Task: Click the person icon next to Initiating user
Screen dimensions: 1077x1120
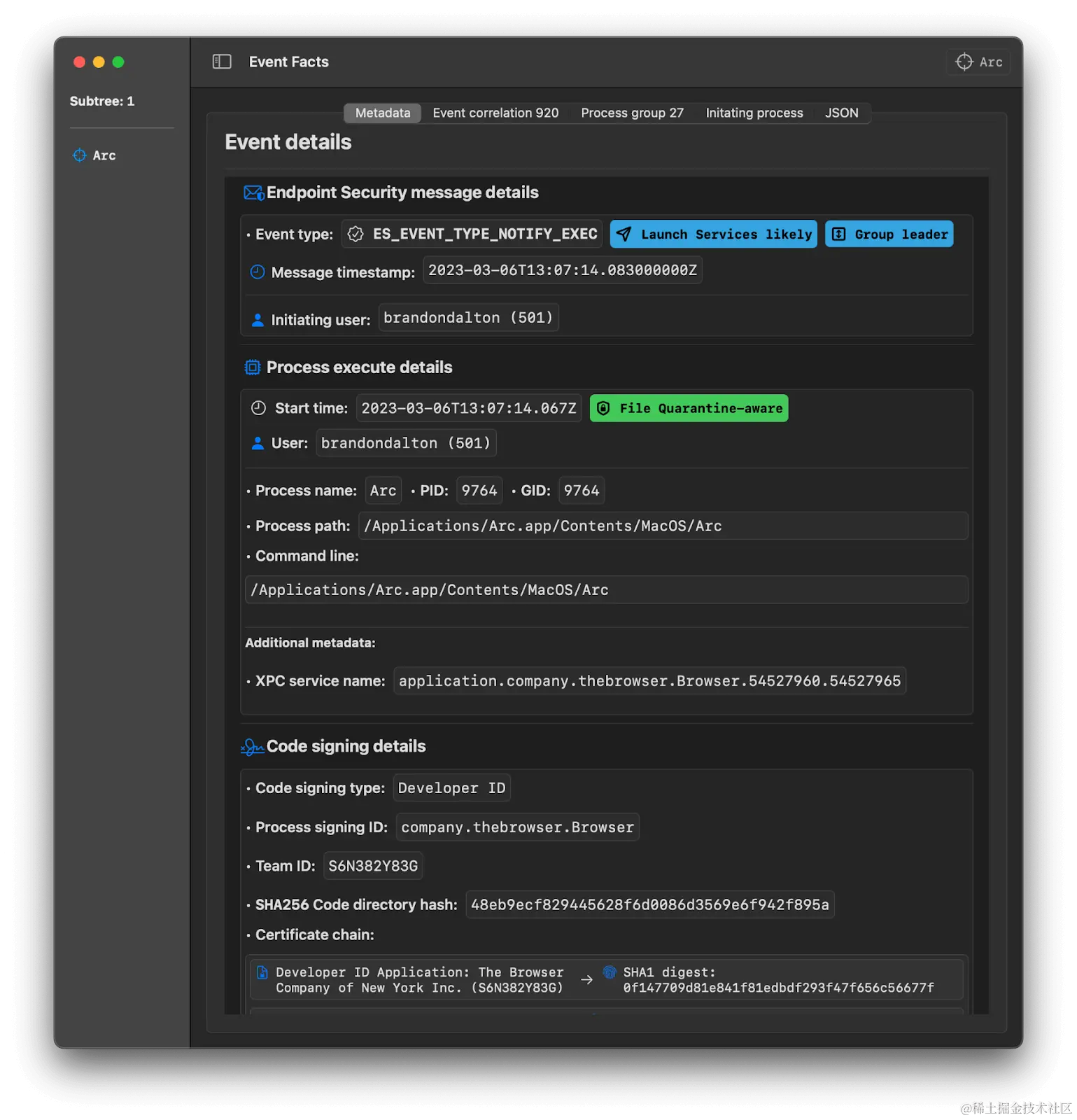Action: tap(258, 319)
